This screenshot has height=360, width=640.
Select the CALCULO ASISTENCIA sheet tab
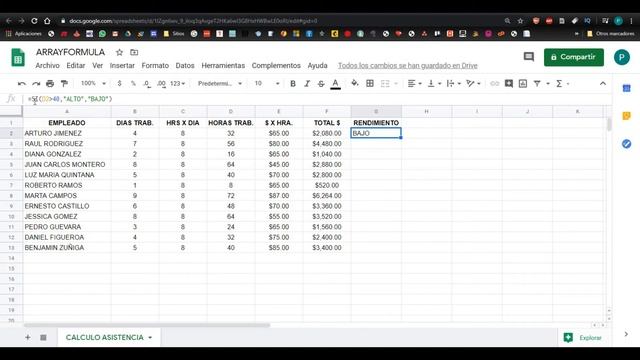pos(104,338)
